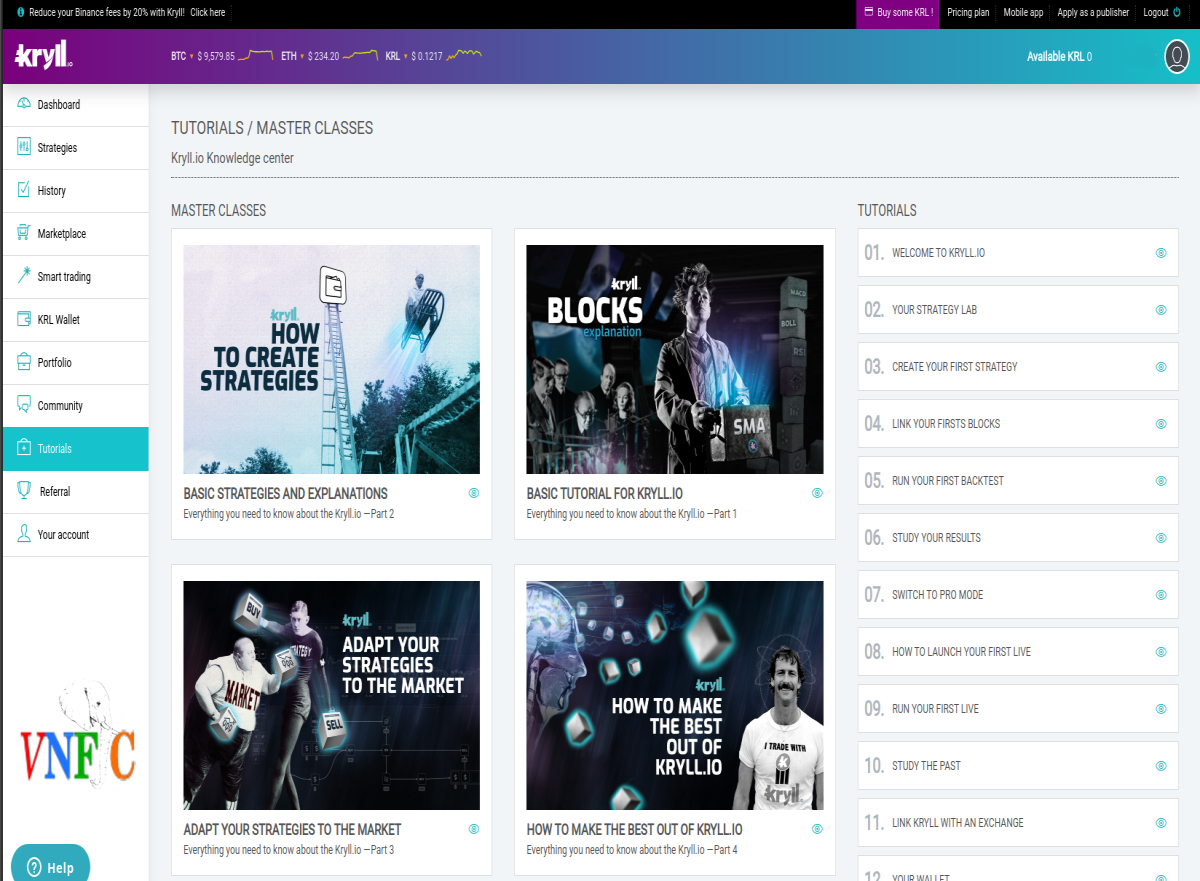The image size is (1200, 881).
Task: Click the Strategies sidebar icon
Action: point(24,147)
